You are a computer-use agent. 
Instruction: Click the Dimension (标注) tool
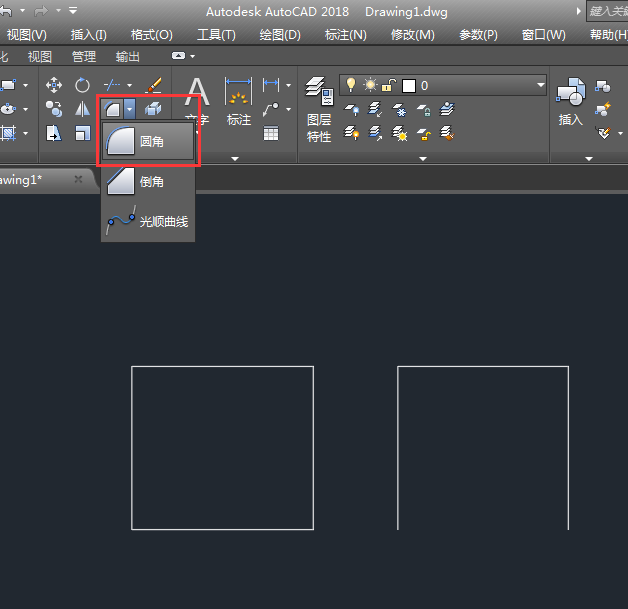click(x=239, y=102)
